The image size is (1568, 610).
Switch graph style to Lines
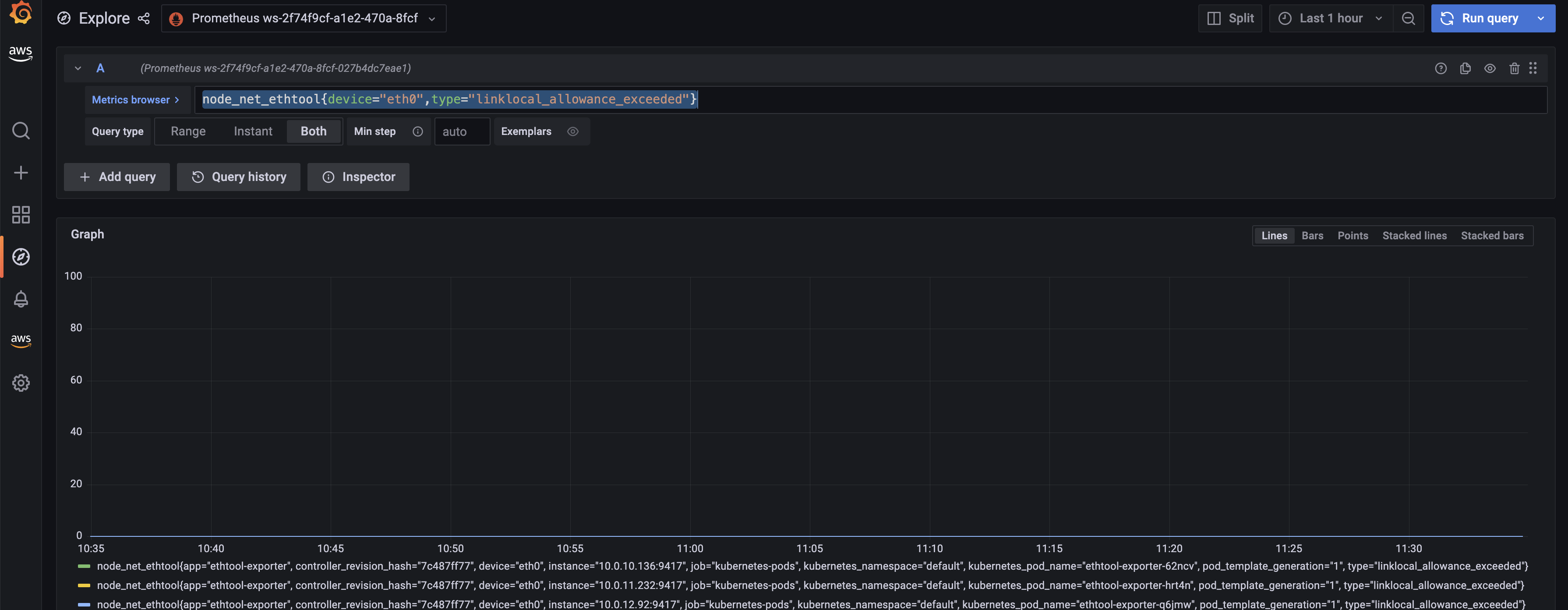[x=1274, y=236]
